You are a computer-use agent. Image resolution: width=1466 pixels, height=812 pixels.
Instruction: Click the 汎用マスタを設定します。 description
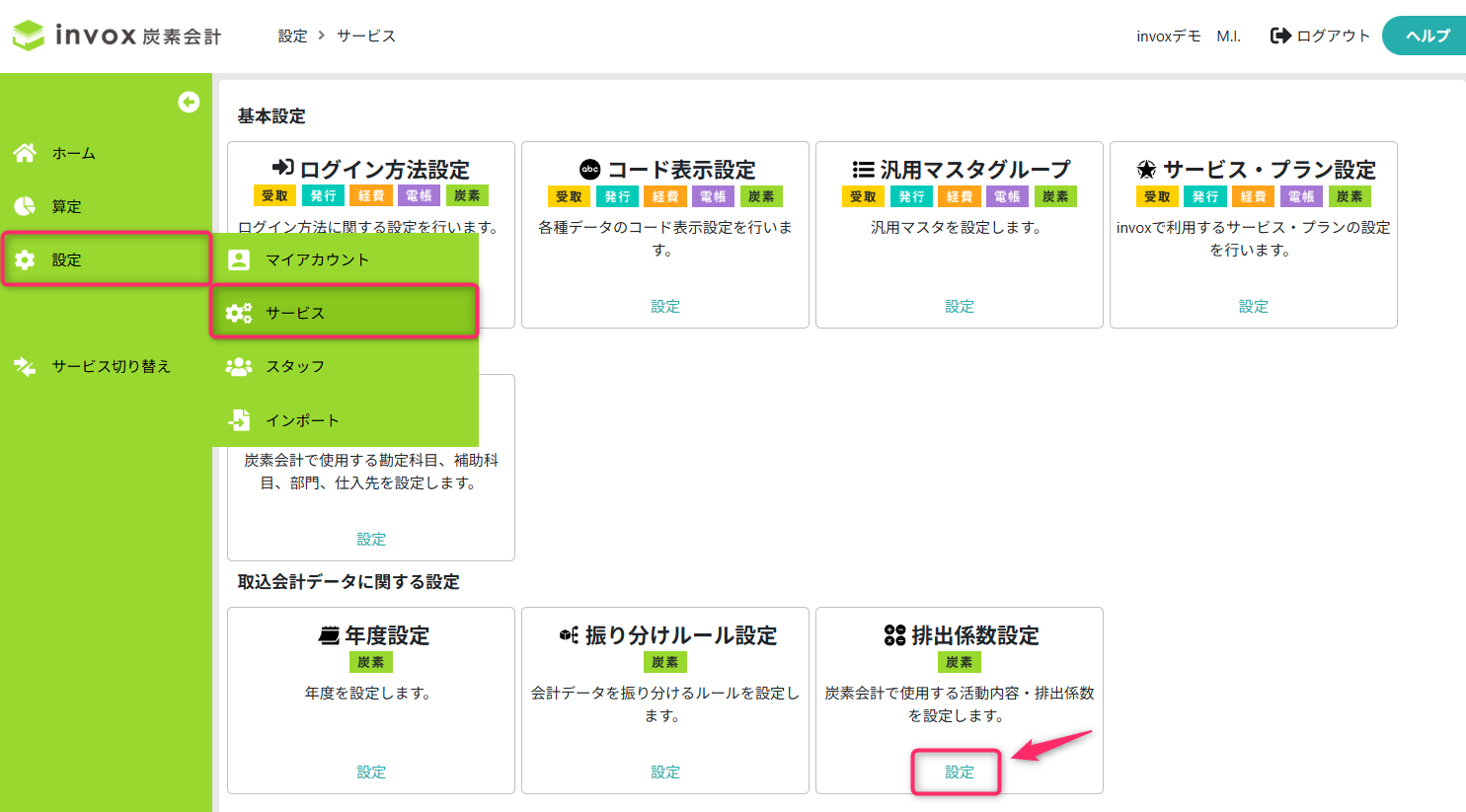pyautogui.click(x=957, y=227)
